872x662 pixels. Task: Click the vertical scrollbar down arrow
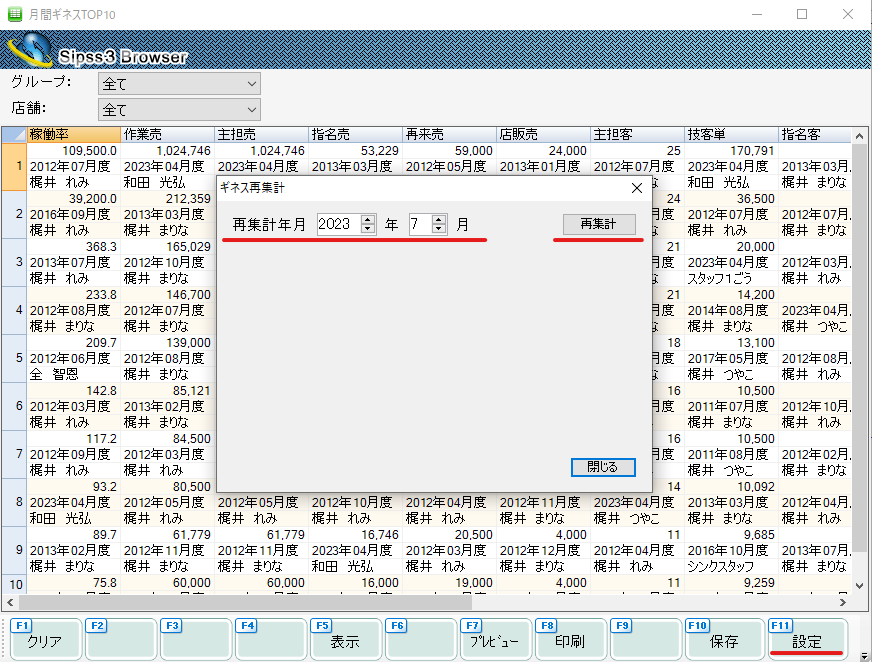pyautogui.click(x=859, y=586)
